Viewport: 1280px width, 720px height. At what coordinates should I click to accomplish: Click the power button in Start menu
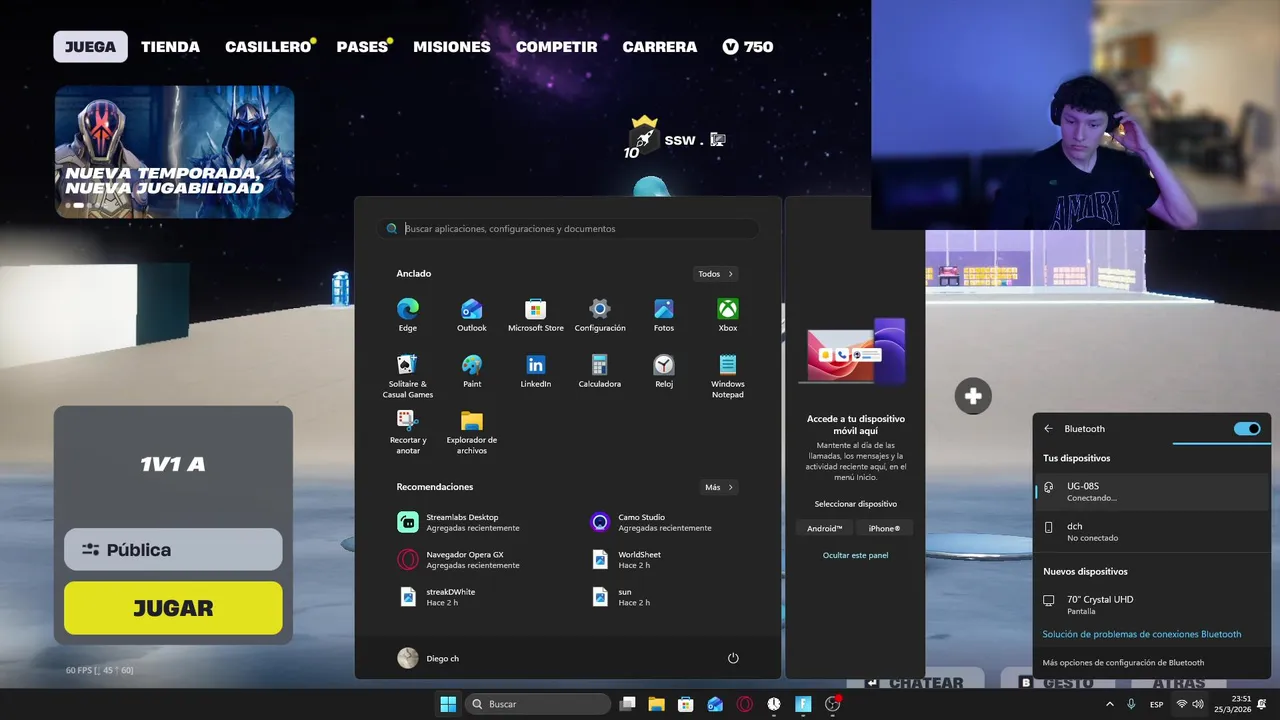coord(733,658)
